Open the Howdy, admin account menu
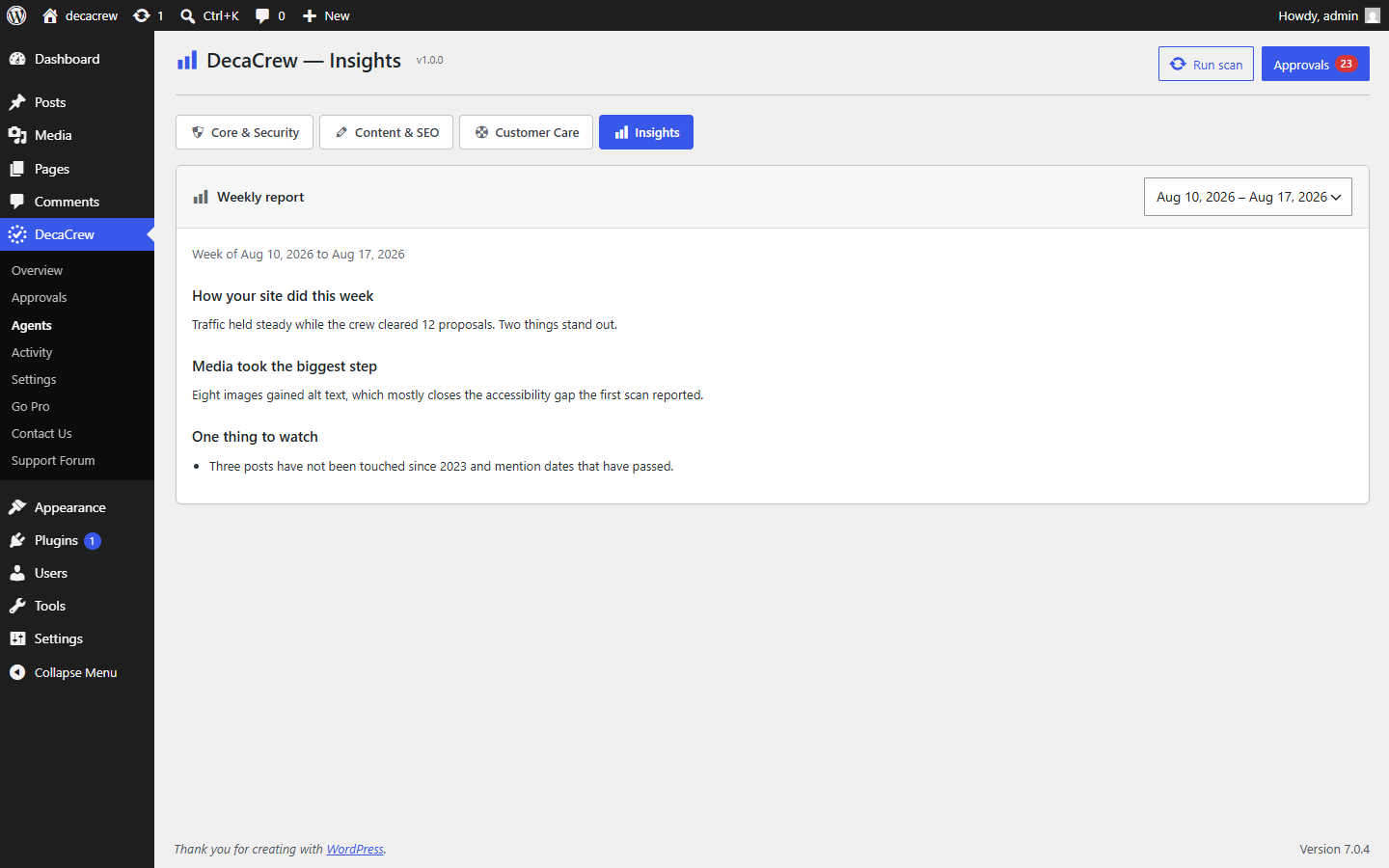Image resolution: width=1389 pixels, height=868 pixels. (x=1329, y=15)
